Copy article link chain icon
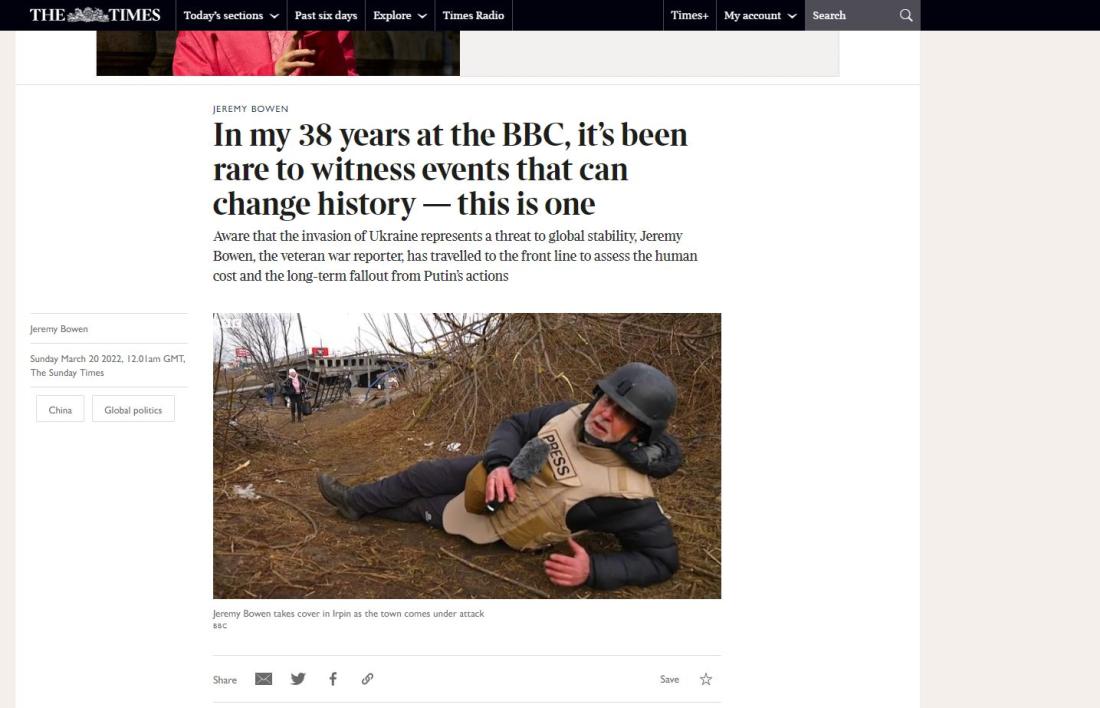 click(x=368, y=679)
